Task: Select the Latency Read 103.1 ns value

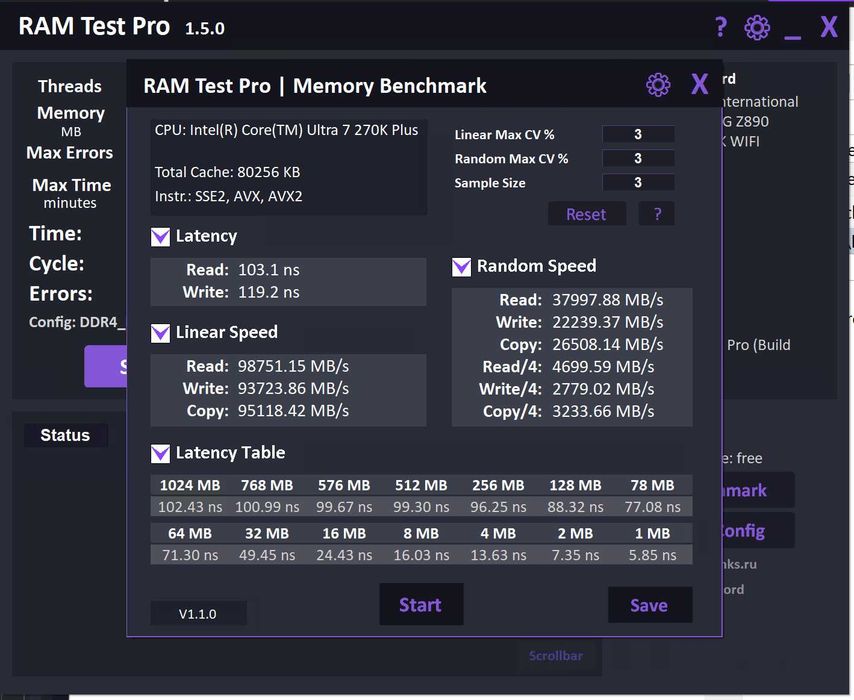Action: click(269, 270)
